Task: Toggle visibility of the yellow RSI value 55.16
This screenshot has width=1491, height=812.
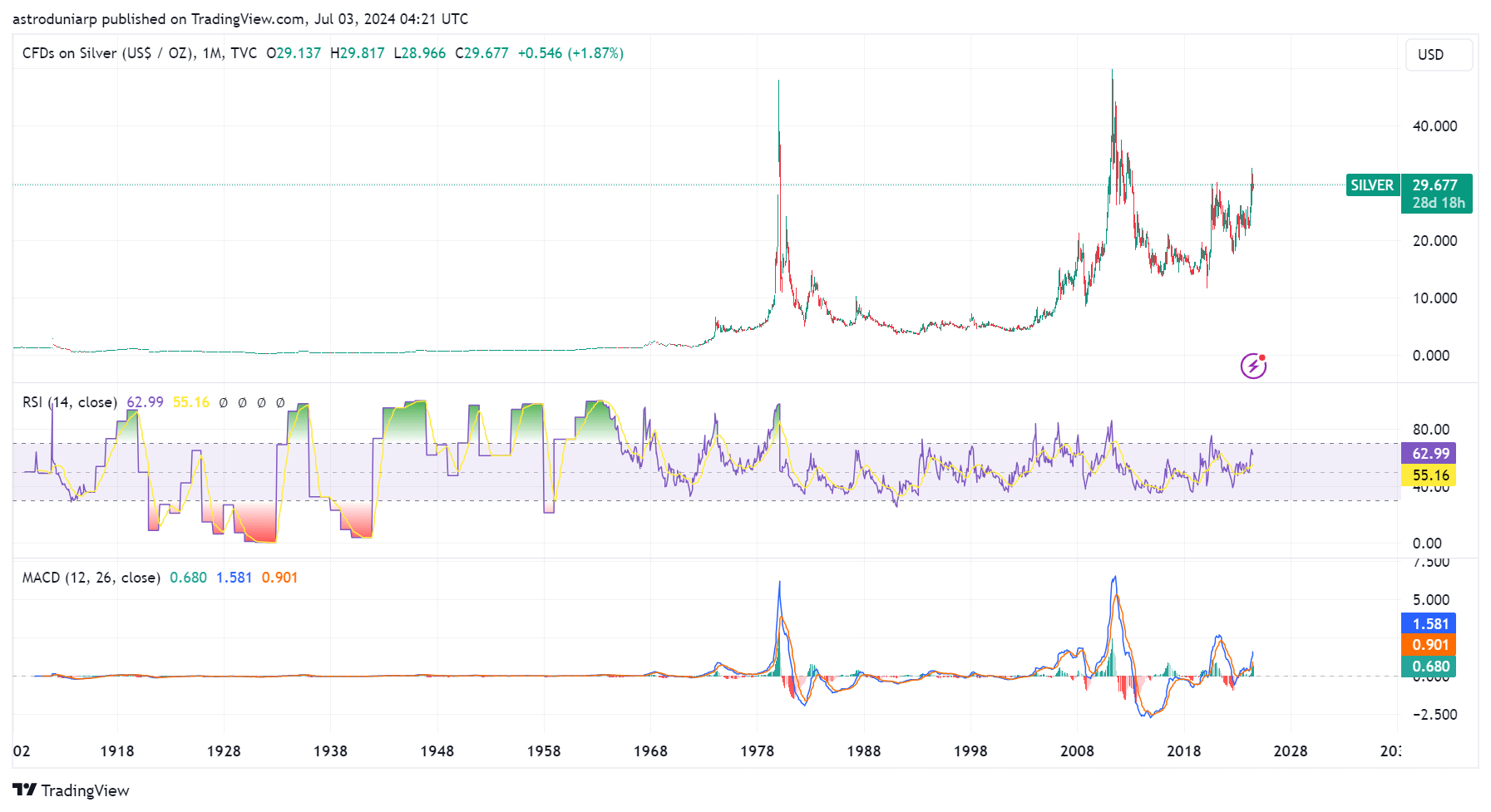Action: click(190, 401)
